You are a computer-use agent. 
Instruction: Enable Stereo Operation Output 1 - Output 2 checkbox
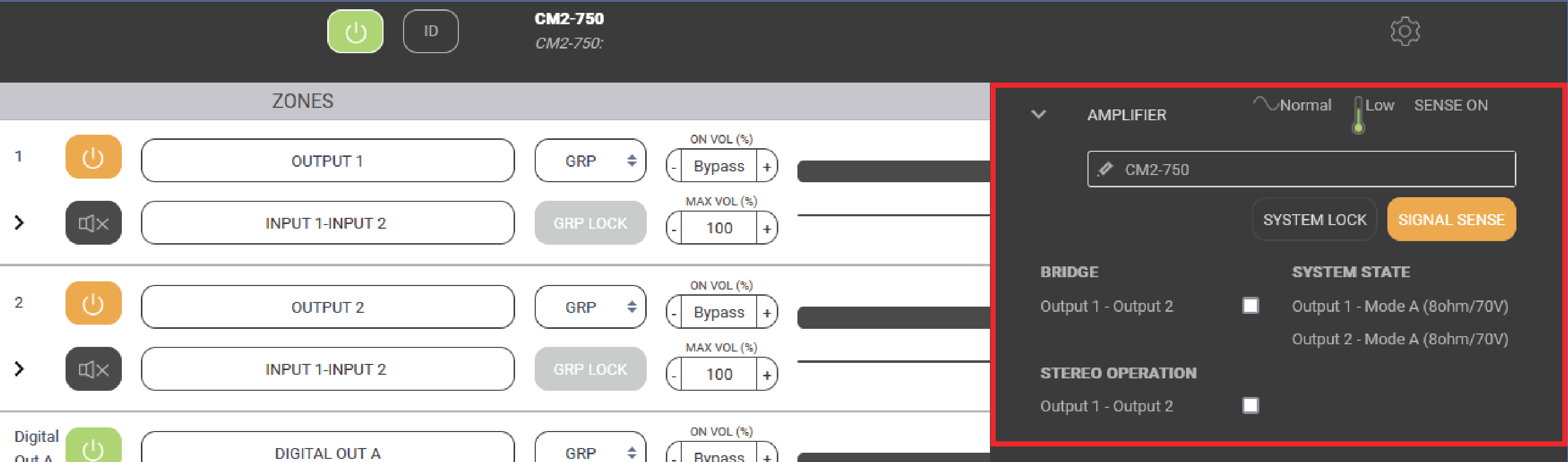[x=1250, y=405]
